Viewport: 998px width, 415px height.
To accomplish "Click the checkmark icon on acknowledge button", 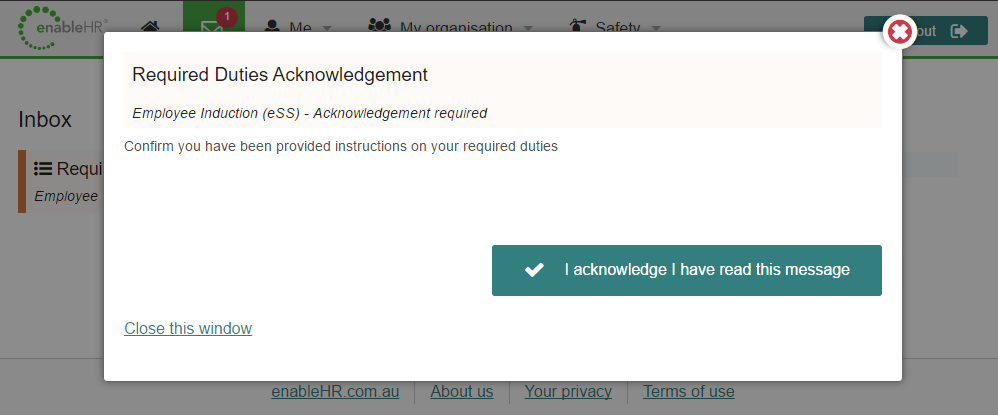I will pyautogui.click(x=534, y=270).
